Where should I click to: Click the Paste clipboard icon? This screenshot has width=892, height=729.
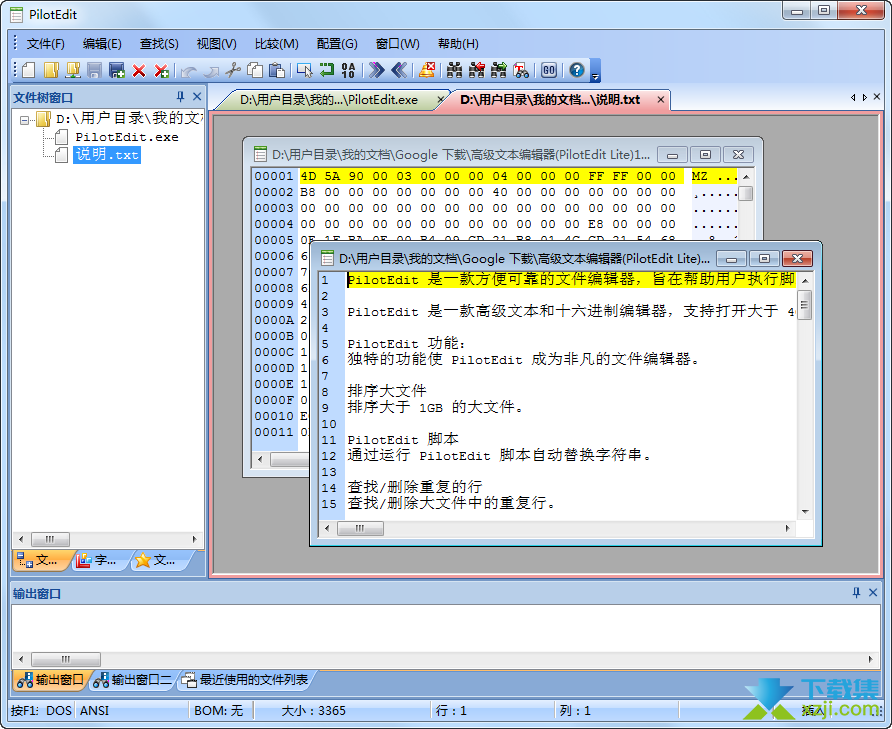tap(277, 70)
